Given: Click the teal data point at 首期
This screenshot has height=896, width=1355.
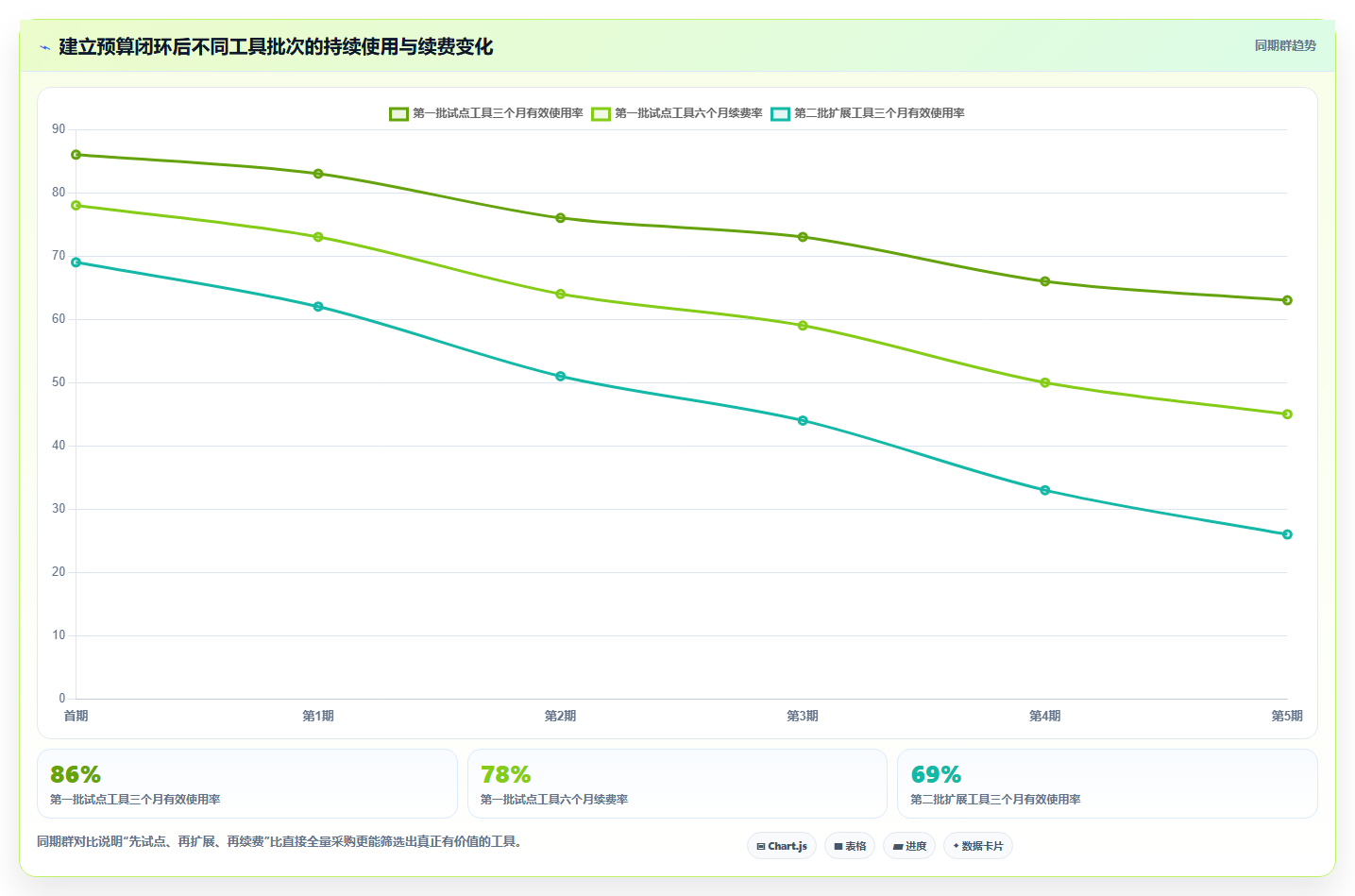Looking at the screenshot, I should click(x=76, y=262).
